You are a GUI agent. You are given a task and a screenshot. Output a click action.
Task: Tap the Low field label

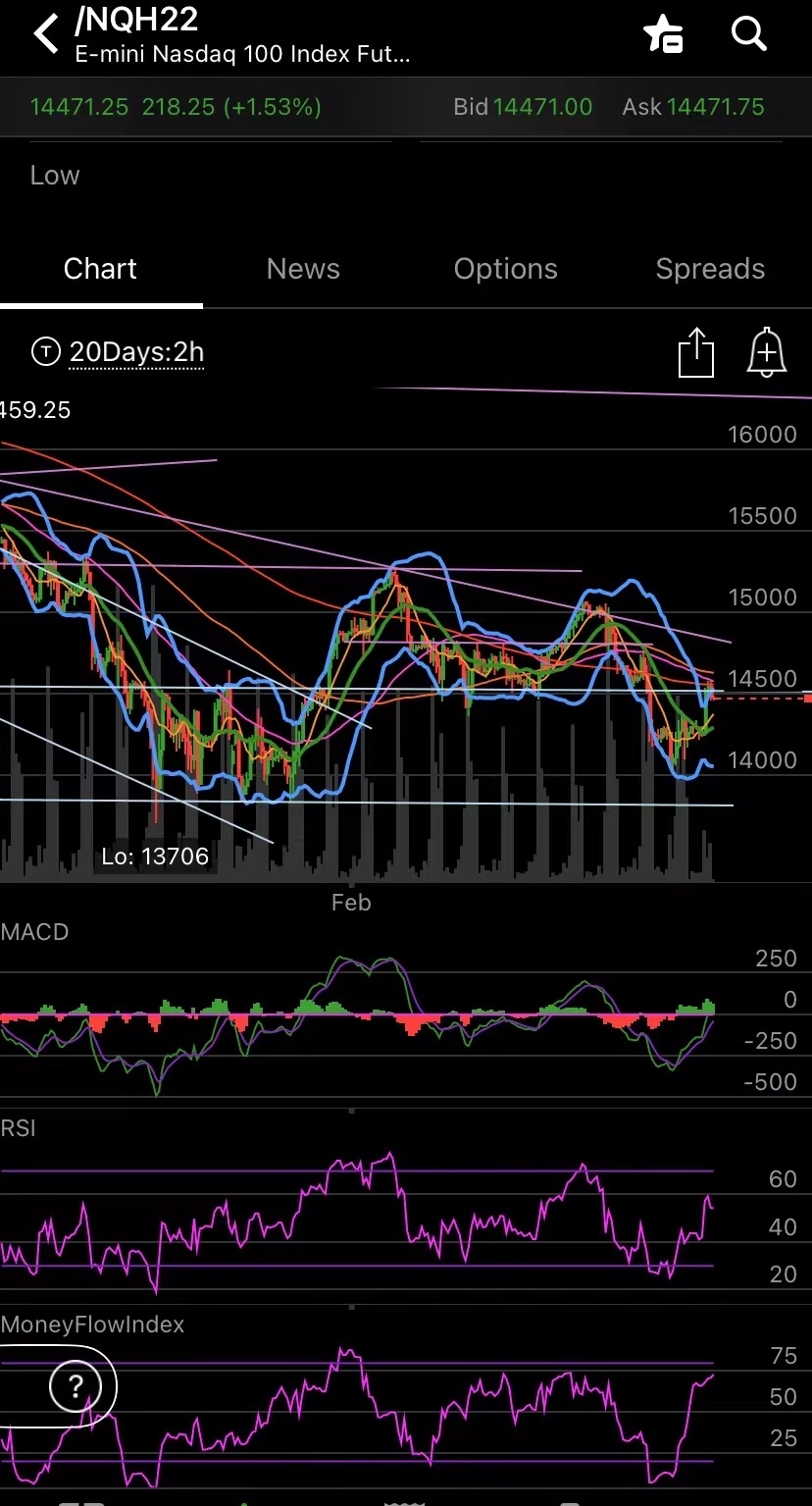pyautogui.click(x=55, y=176)
